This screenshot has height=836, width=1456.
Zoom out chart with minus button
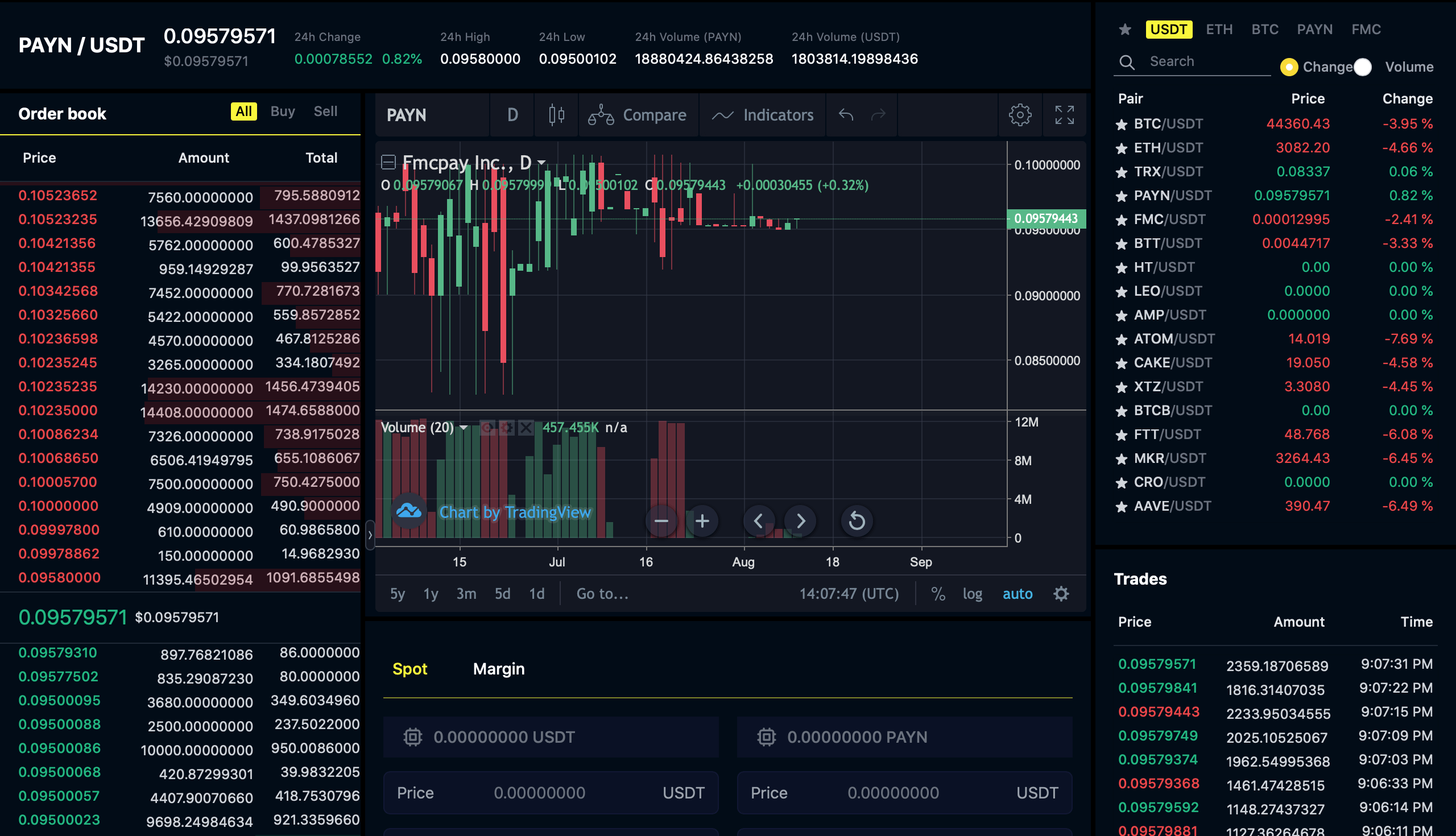coord(661,521)
